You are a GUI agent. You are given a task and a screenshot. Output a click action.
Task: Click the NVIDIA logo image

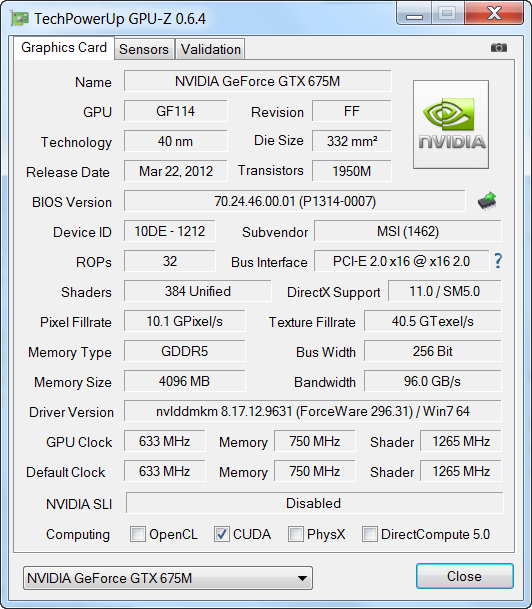[451, 125]
